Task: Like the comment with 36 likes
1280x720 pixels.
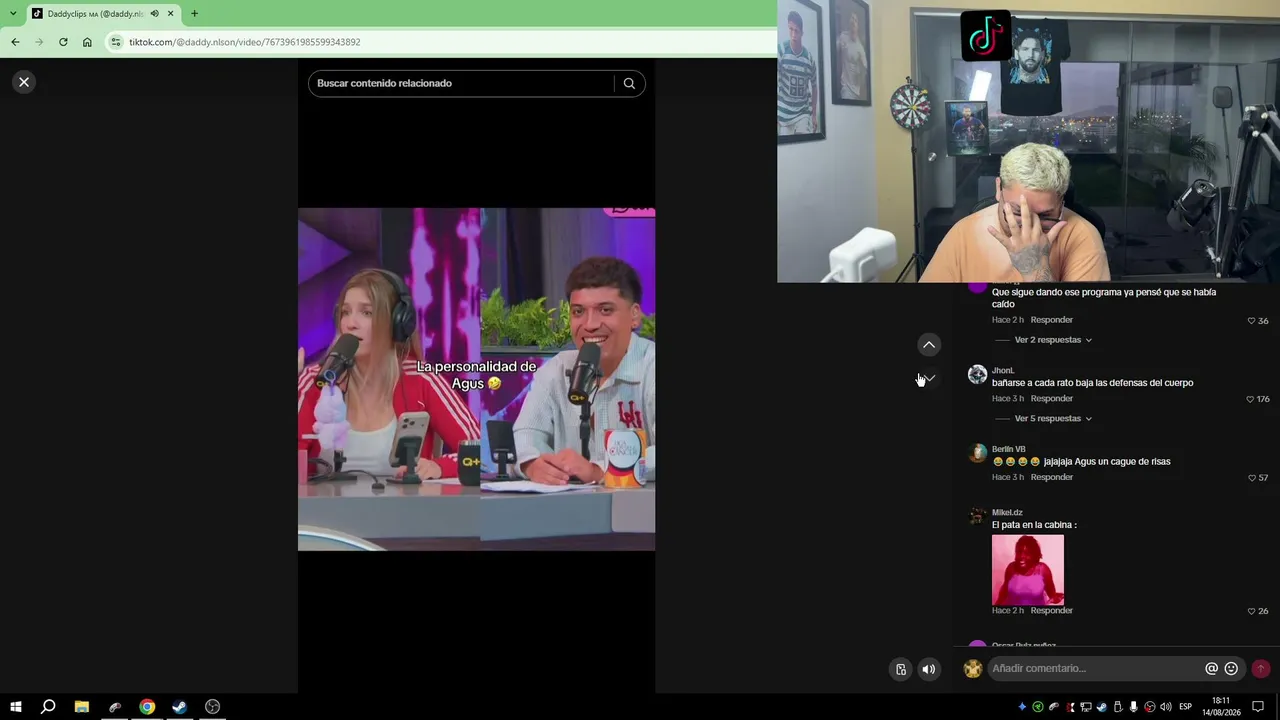Action: click(x=1251, y=321)
